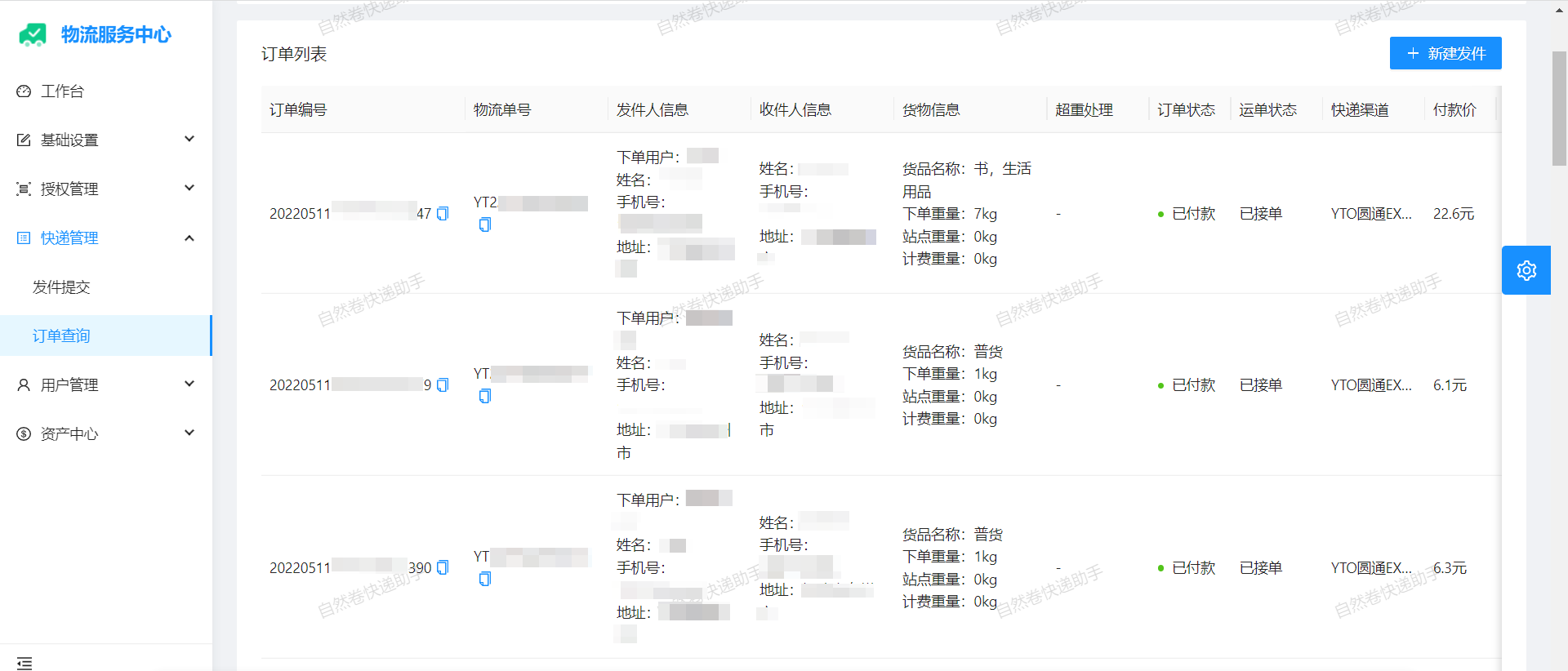1568x671 pixels.
Task: Copy the first order's YT2 tracking number
Action: (485, 224)
